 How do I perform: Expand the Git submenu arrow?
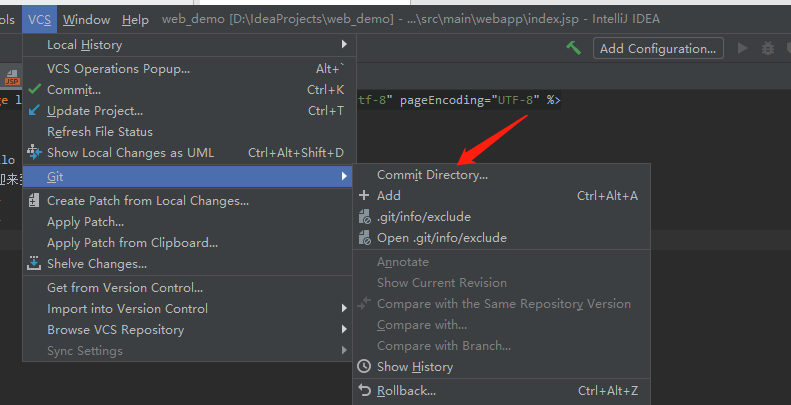[x=344, y=177]
